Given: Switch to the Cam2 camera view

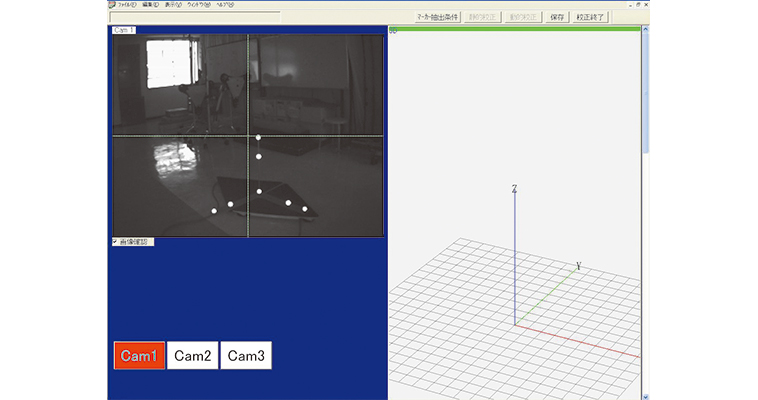Looking at the screenshot, I should (x=193, y=355).
